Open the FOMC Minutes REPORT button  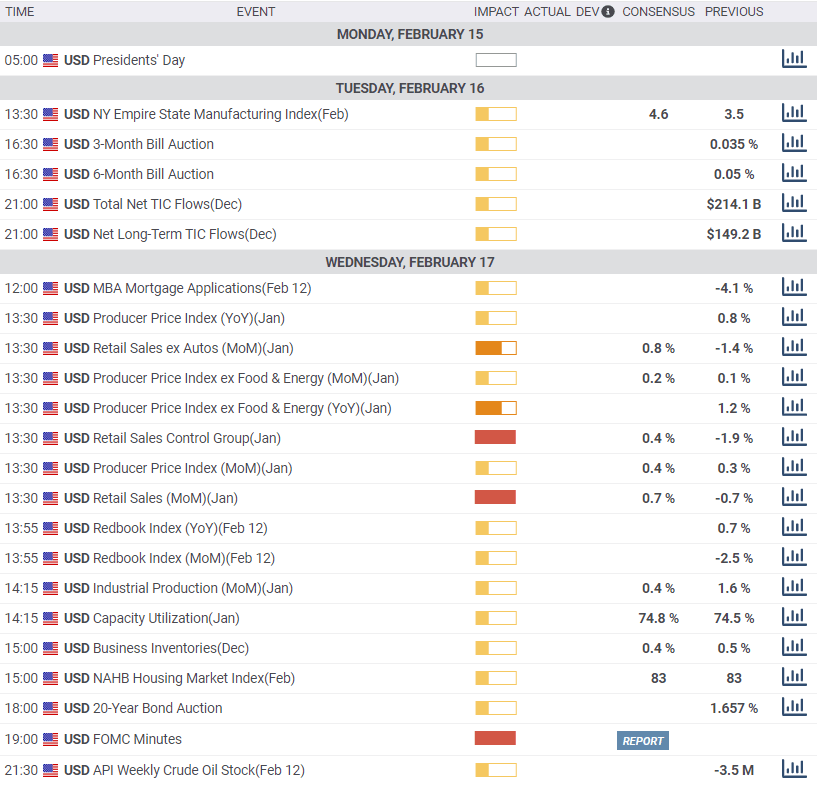click(x=642, y=741)
